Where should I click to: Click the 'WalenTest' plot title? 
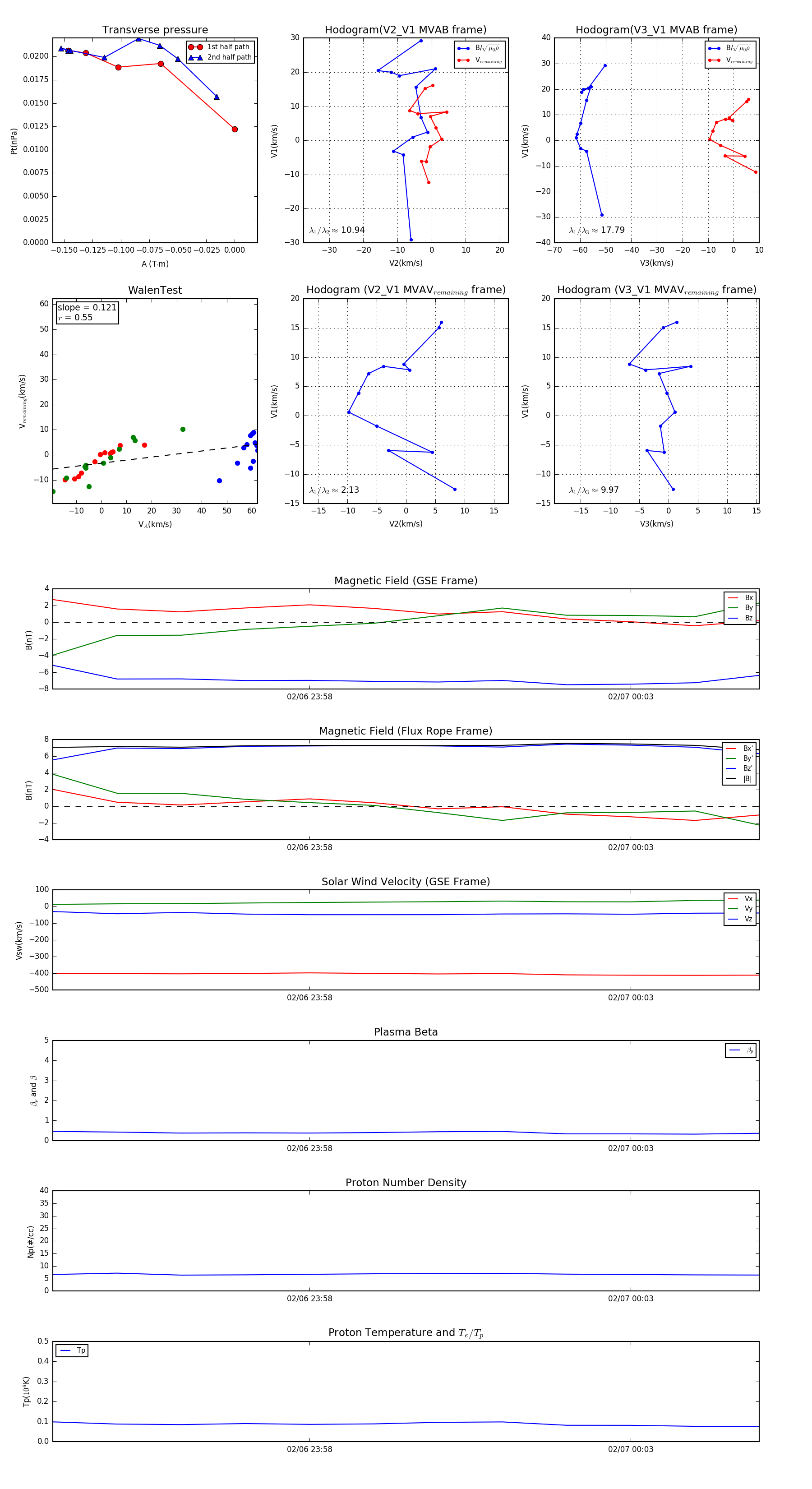point(155,290)
